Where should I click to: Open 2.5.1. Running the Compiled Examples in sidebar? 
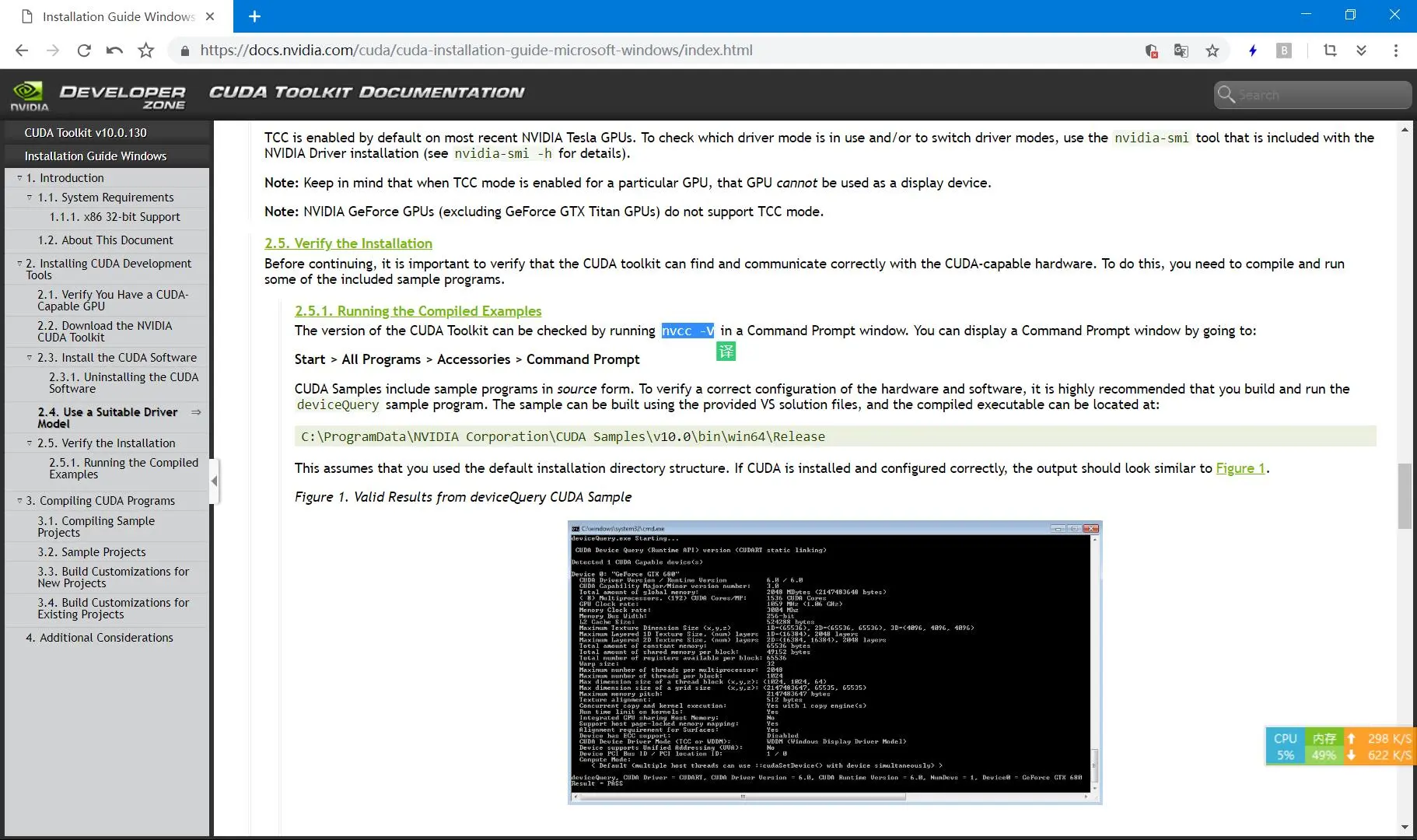click(x=124, y=468)
